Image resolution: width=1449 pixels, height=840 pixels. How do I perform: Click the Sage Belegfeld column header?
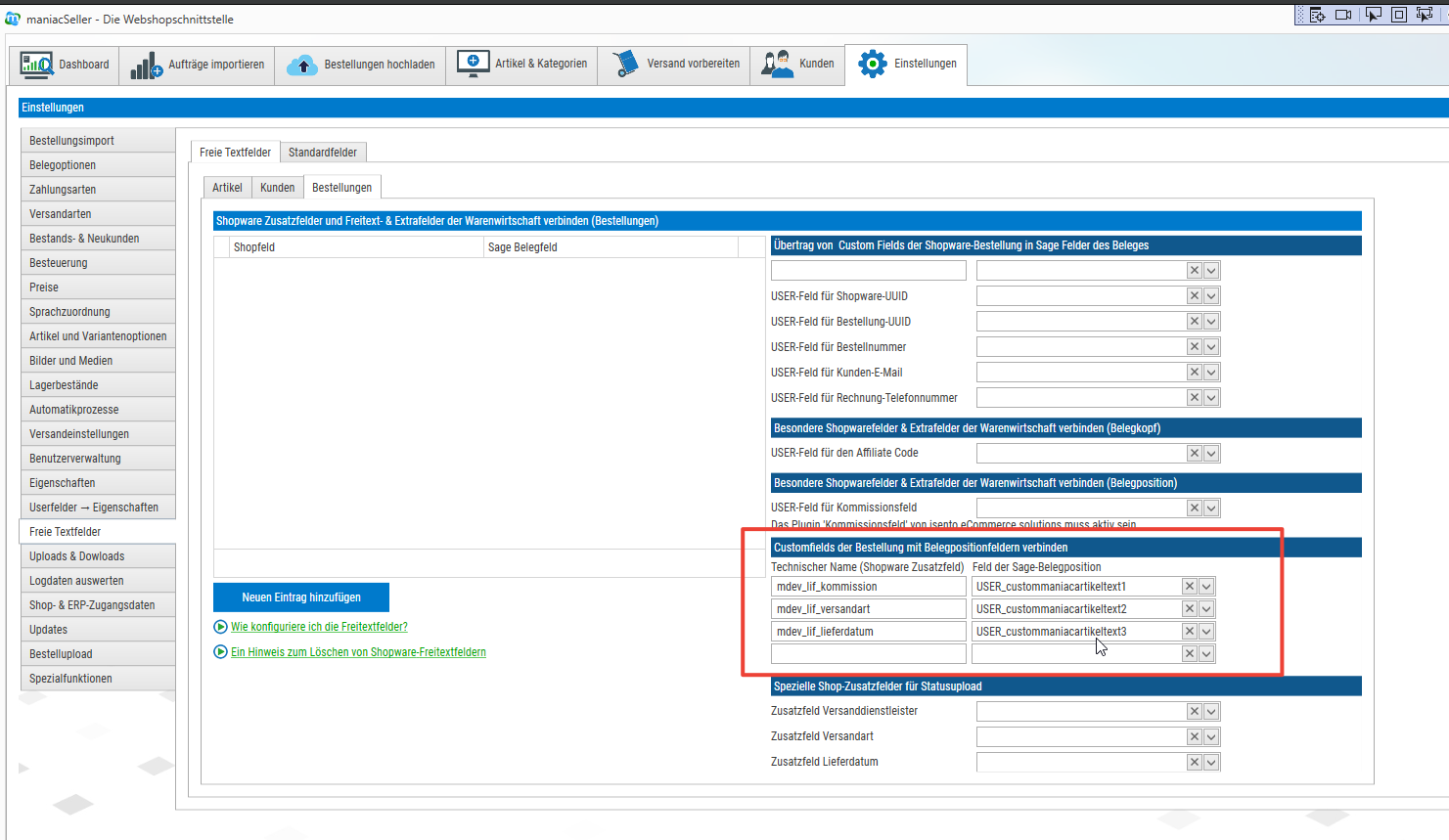point(611,247)
